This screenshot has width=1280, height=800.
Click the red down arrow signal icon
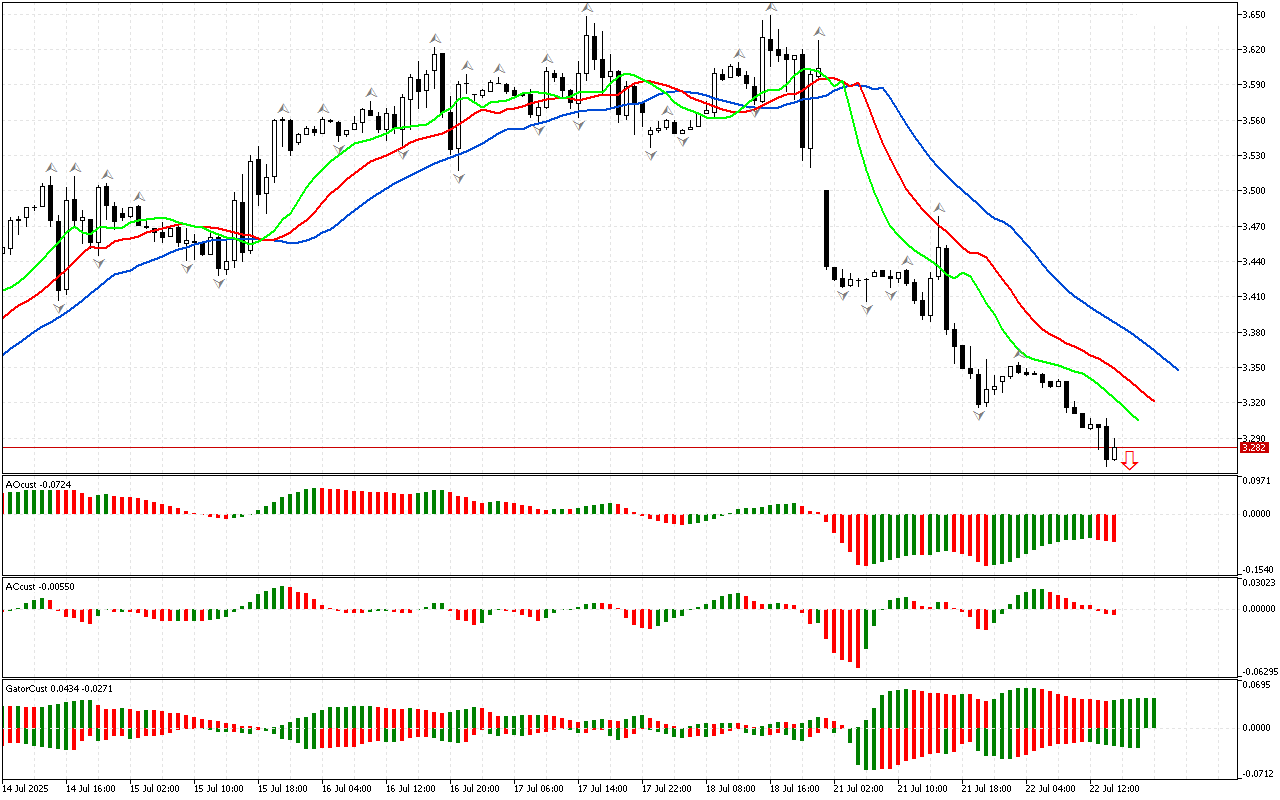[x=1129, y=460]
